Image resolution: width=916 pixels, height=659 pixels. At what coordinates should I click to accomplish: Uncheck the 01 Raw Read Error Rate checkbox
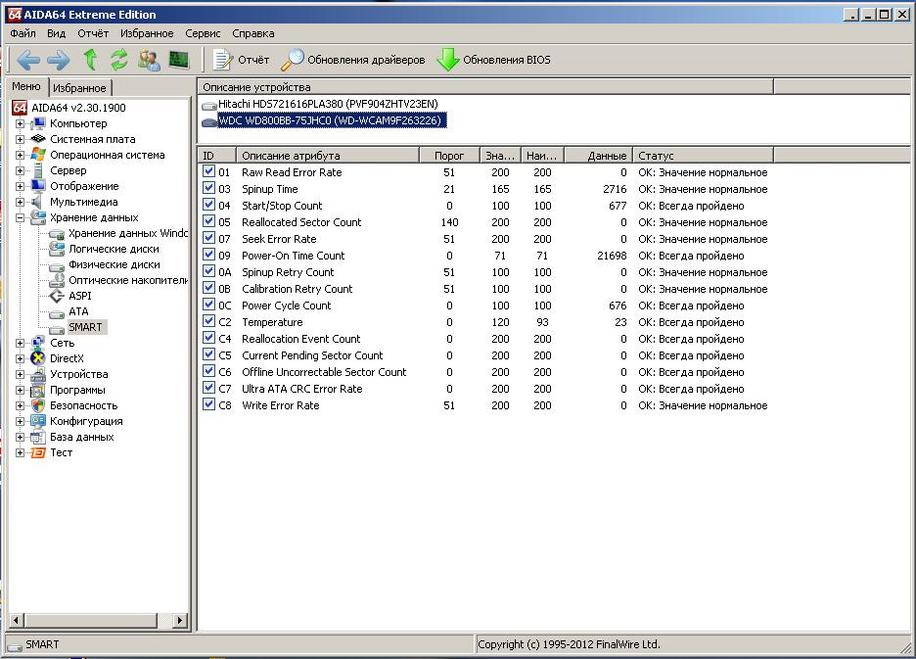[209, 171]
